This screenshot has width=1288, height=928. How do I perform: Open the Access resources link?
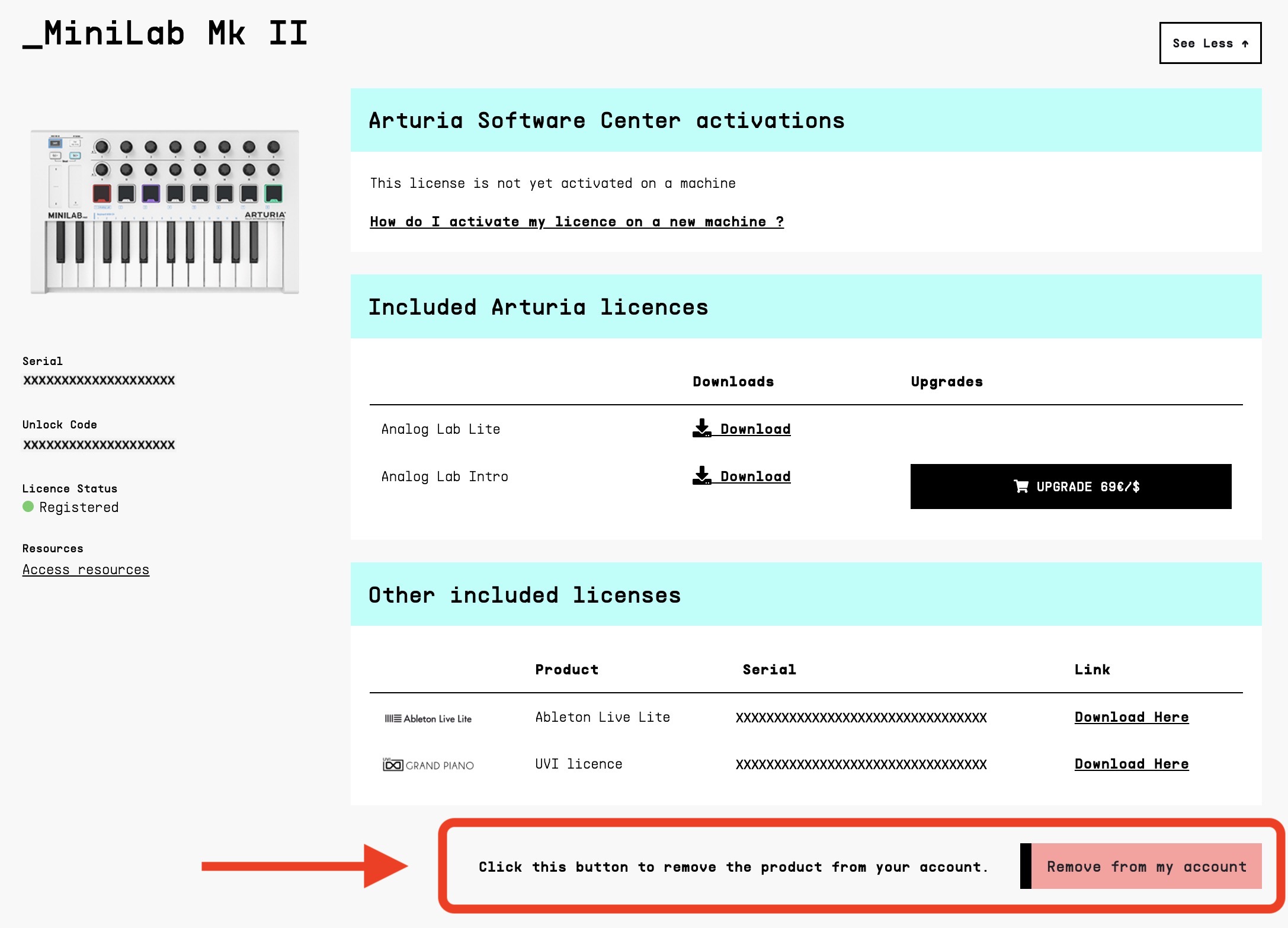tap(86, 569)
